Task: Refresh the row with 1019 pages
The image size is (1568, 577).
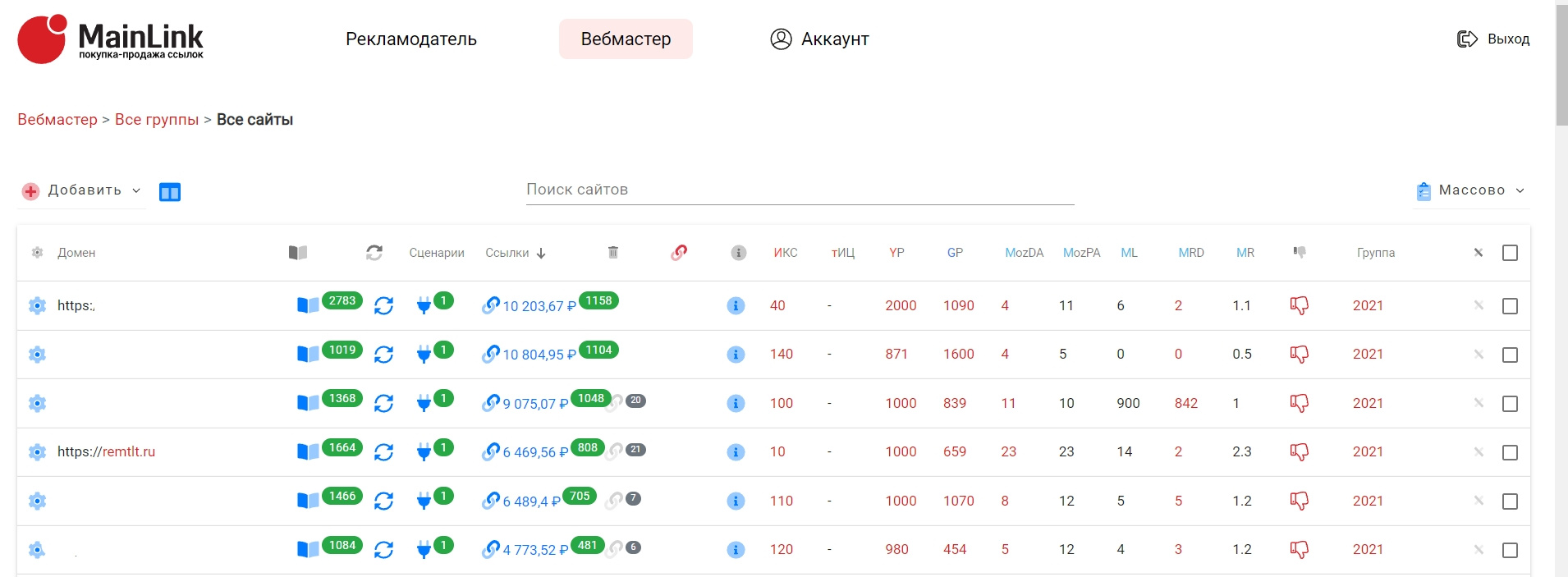Action: point(383,355)
